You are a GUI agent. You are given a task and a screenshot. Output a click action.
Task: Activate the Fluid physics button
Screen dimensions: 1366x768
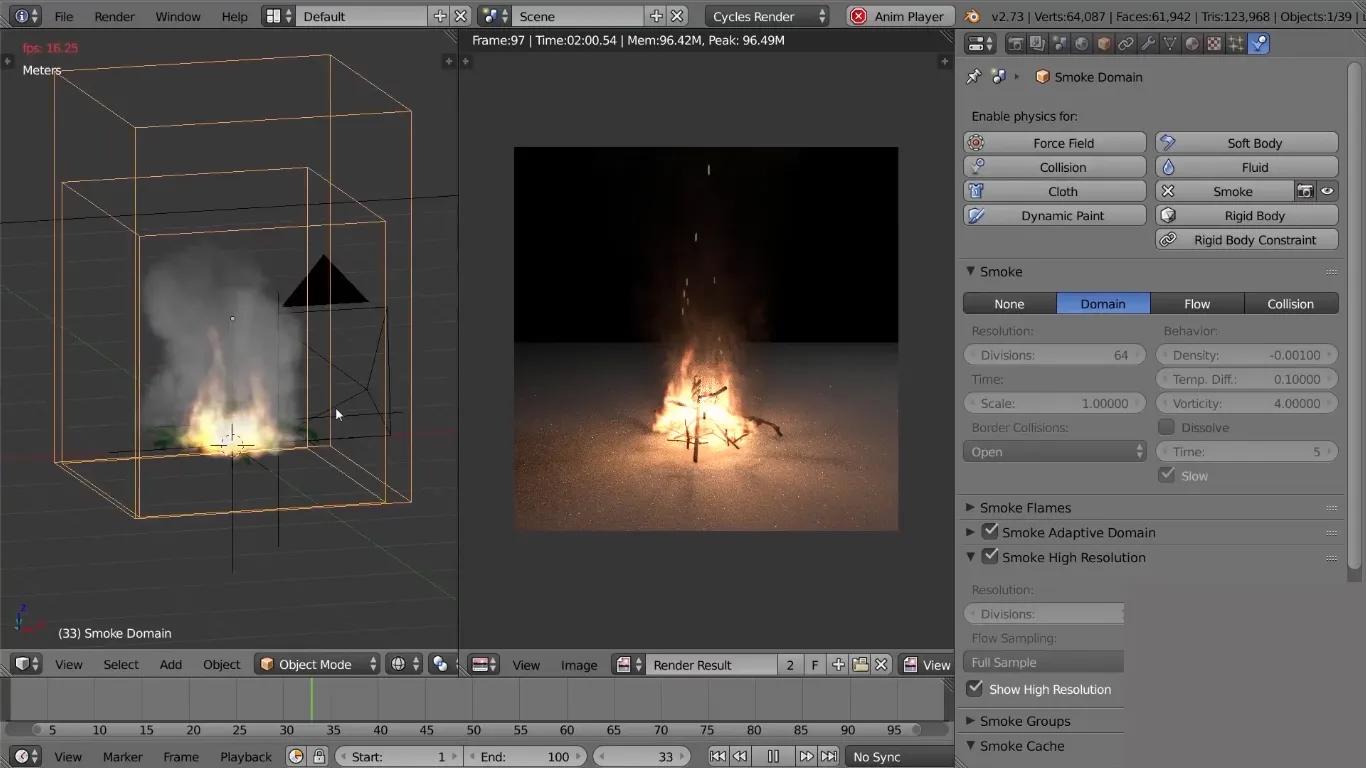point(1246,166)
